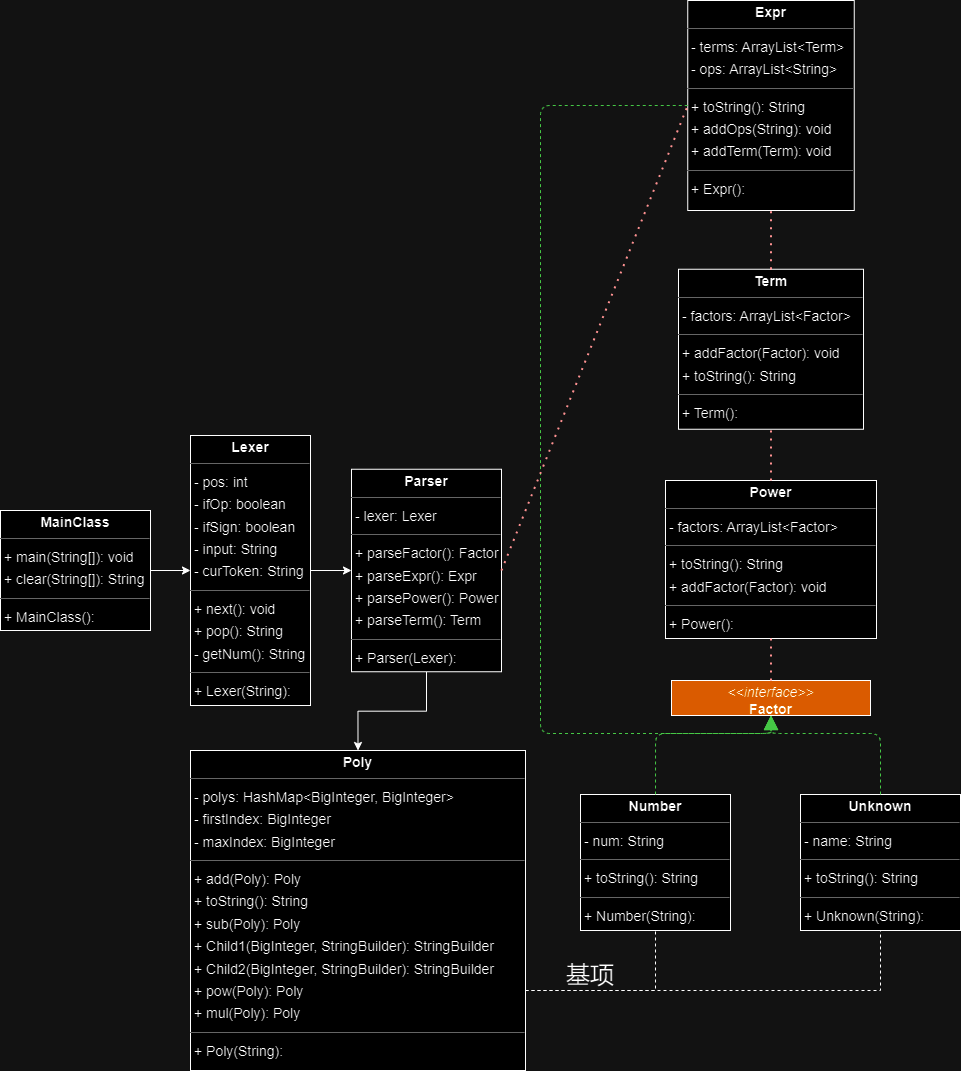Select the MainClass title bar
The height and width of the screenshot is (1071, 961).
[x=75, y=524]
